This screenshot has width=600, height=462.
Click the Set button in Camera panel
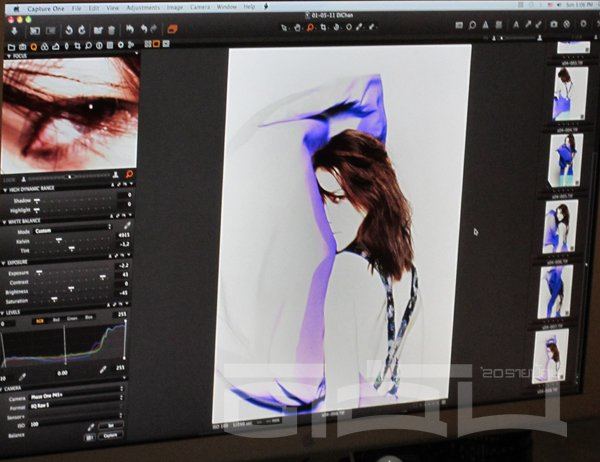[111, 425]
